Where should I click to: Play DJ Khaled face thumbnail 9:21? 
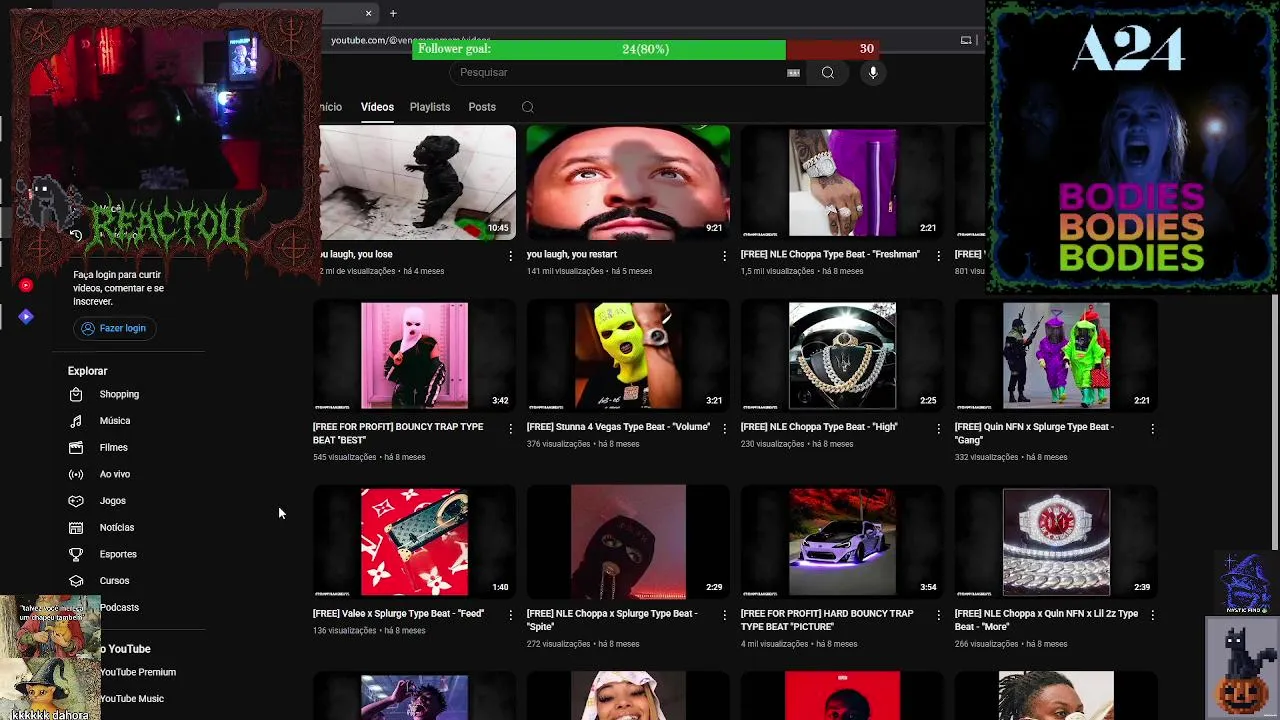(628, 182)
